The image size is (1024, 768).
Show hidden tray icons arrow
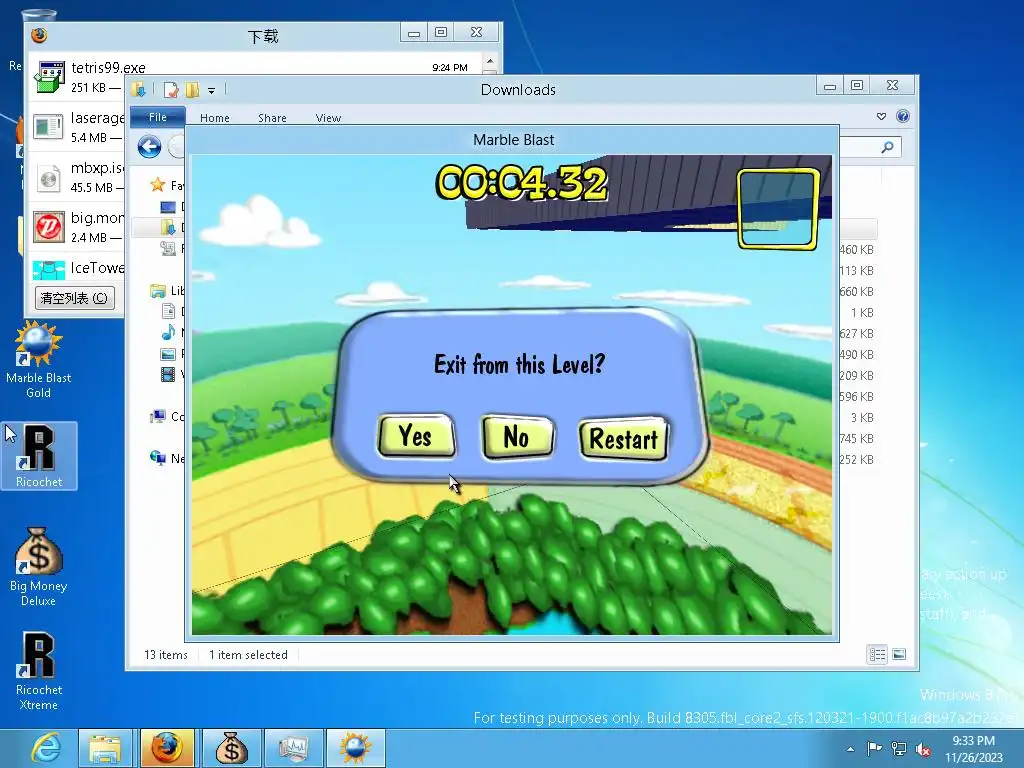pyautogui.click(x=850, y=749)
